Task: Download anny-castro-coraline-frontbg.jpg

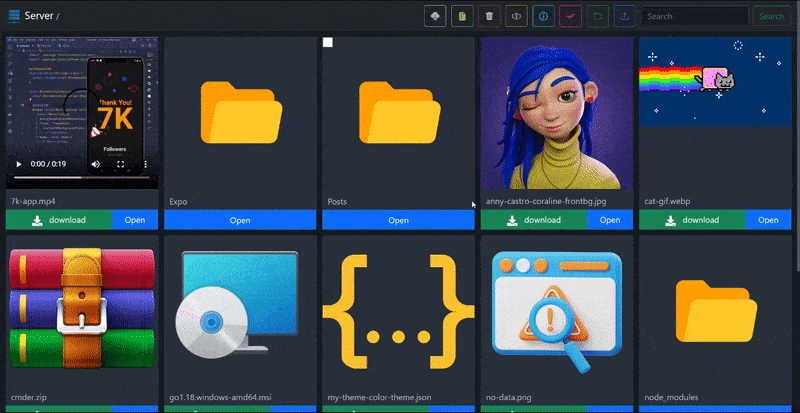Action: pyautogui.click(x=534, y=220)
